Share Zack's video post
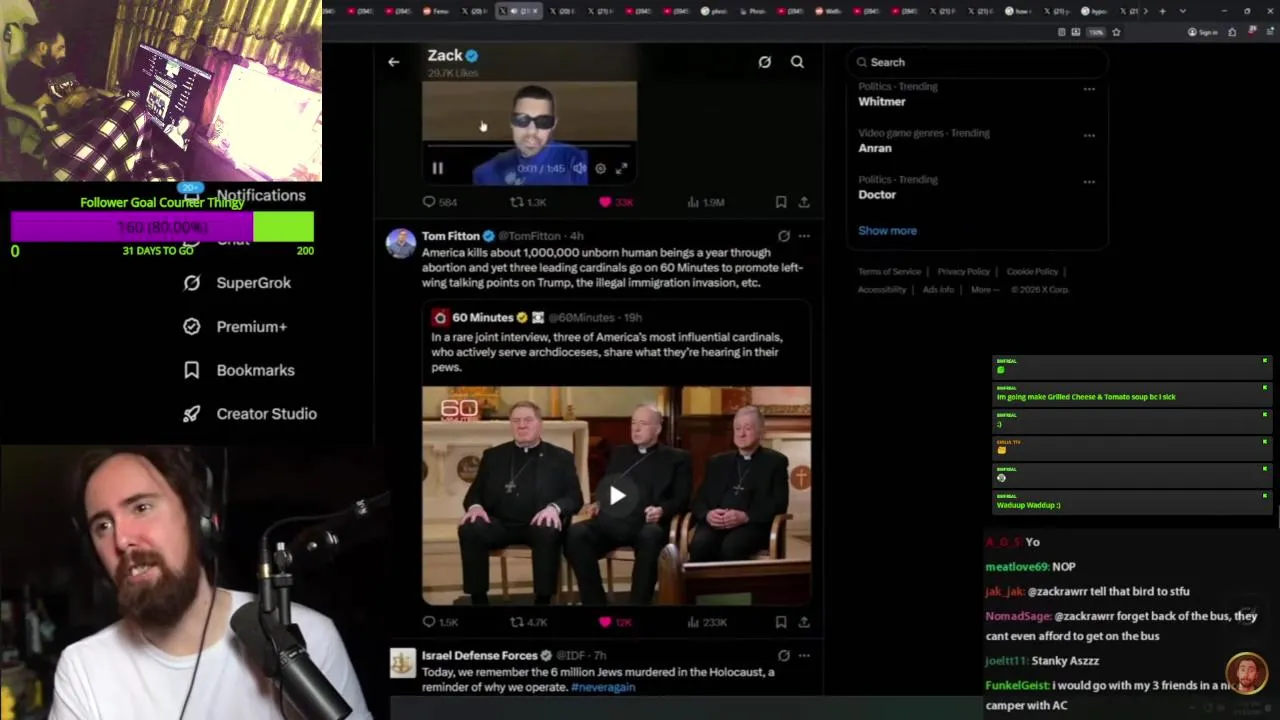The image size is (1280, 720). tap(804, 202)
